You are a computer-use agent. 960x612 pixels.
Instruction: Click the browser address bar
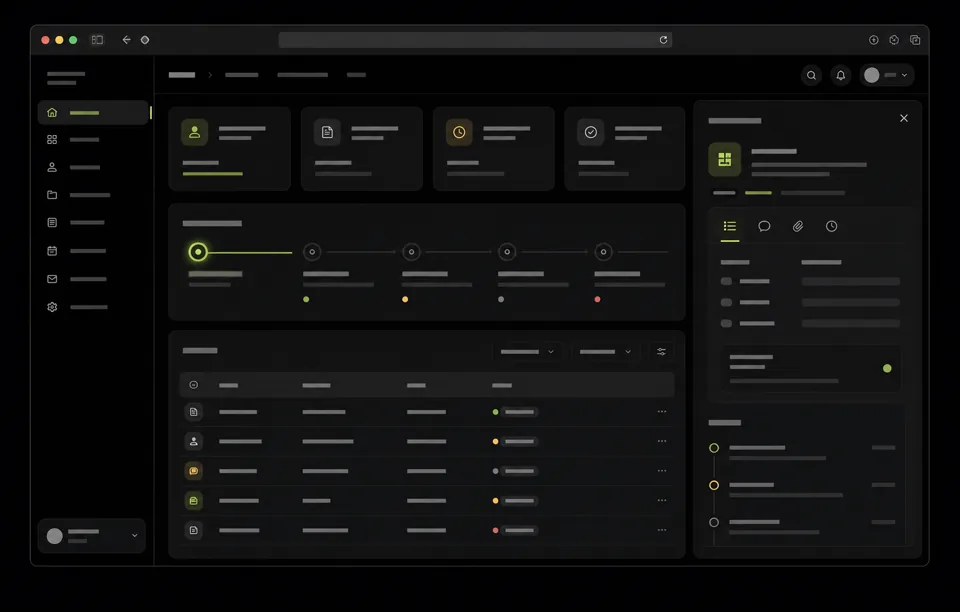pos(475,40)
